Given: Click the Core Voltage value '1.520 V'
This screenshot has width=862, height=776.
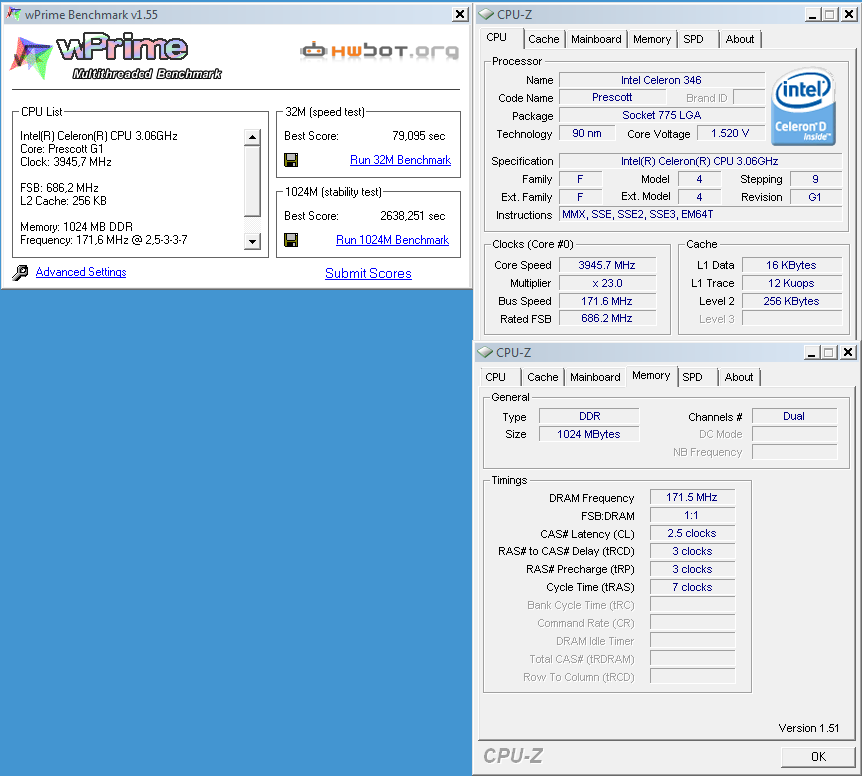Looking at the screenshot, I should pos(730,134).
